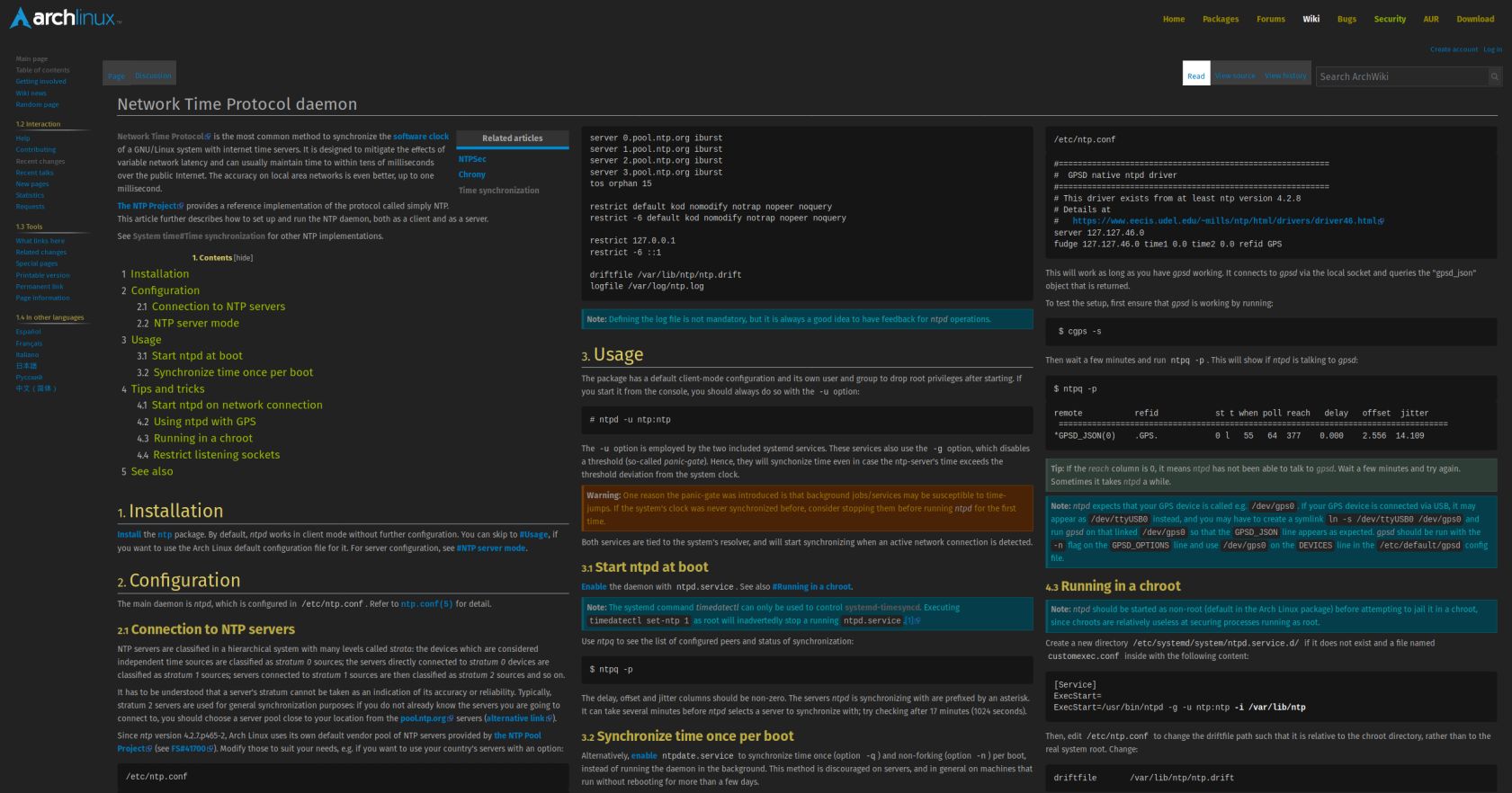
Task: Switch to the Page tab
Action: pyautogui.click(x=117, y=76)
